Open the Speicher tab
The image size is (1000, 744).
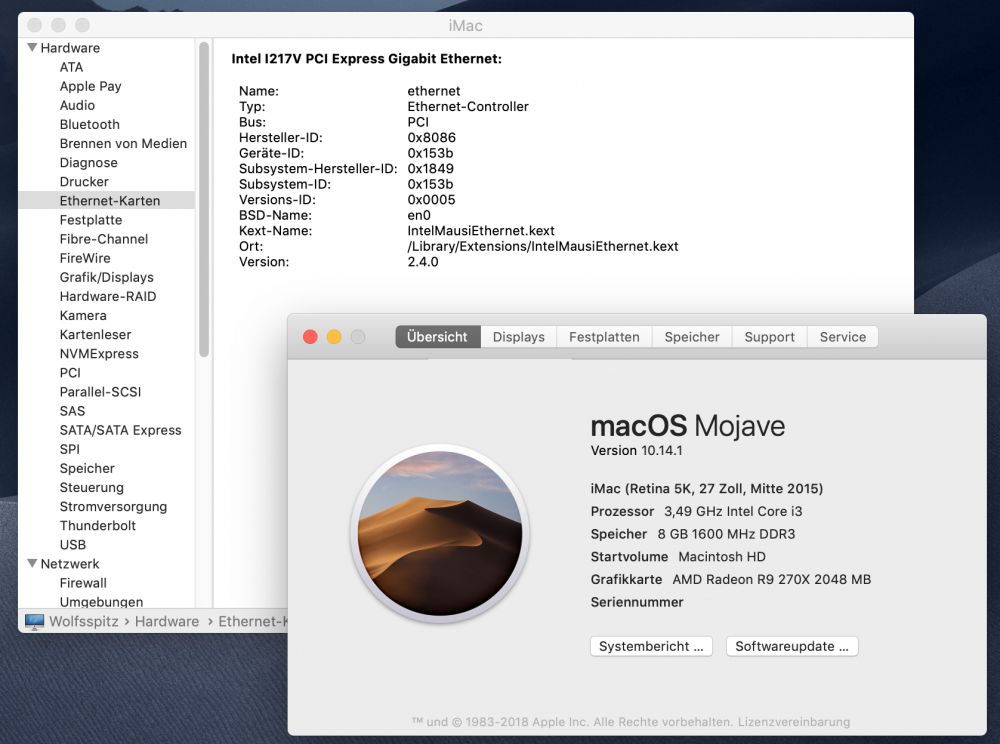[692, 337]
